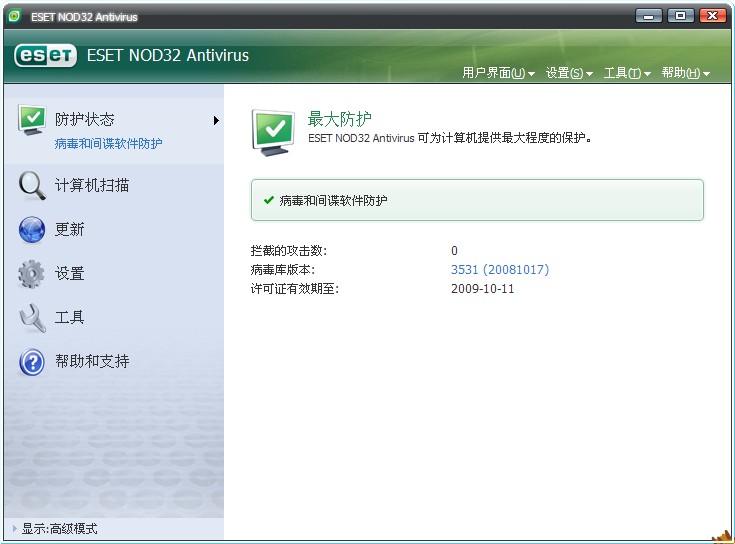Open the 工具(T) top menu
The height and width of the screenshot is (544, 735).
click(x=627, y=73)
